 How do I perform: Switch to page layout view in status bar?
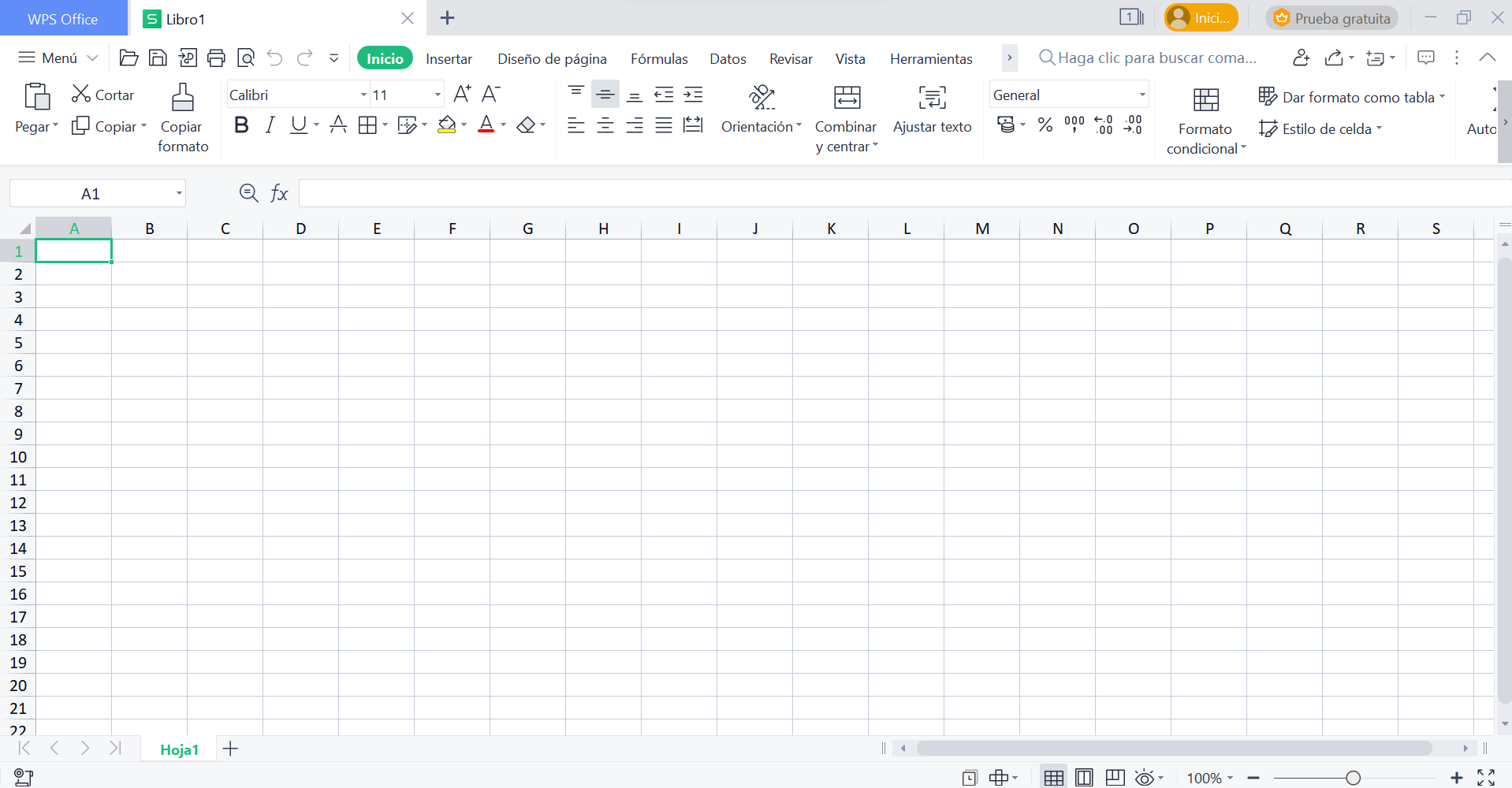[1084, 778]
